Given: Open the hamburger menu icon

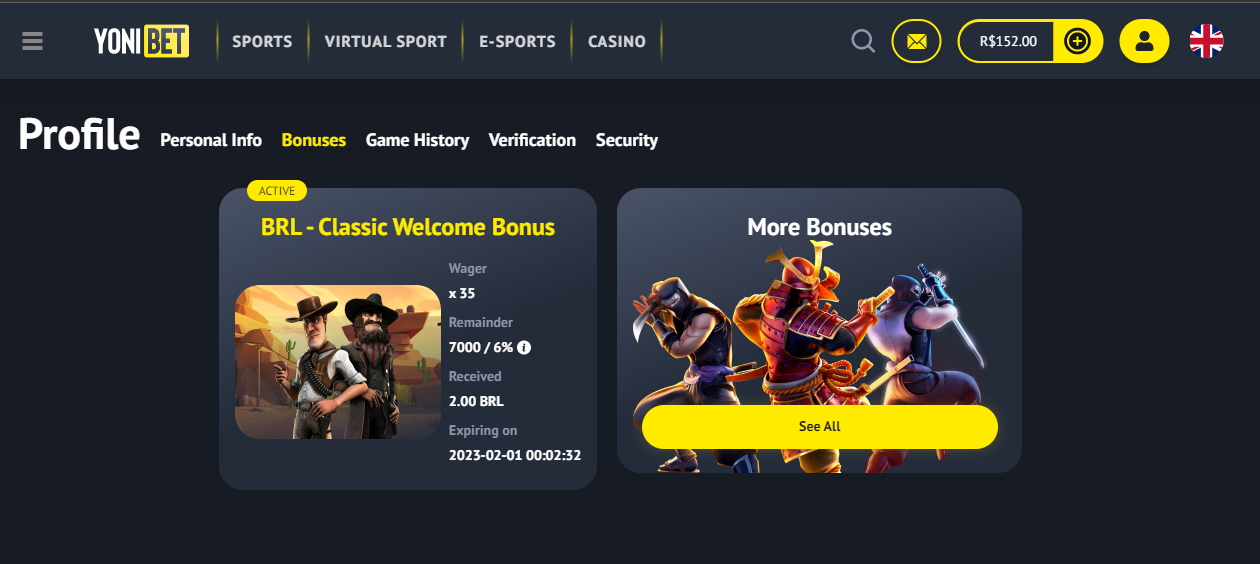Looking at the screenshot, I should 32,41.
